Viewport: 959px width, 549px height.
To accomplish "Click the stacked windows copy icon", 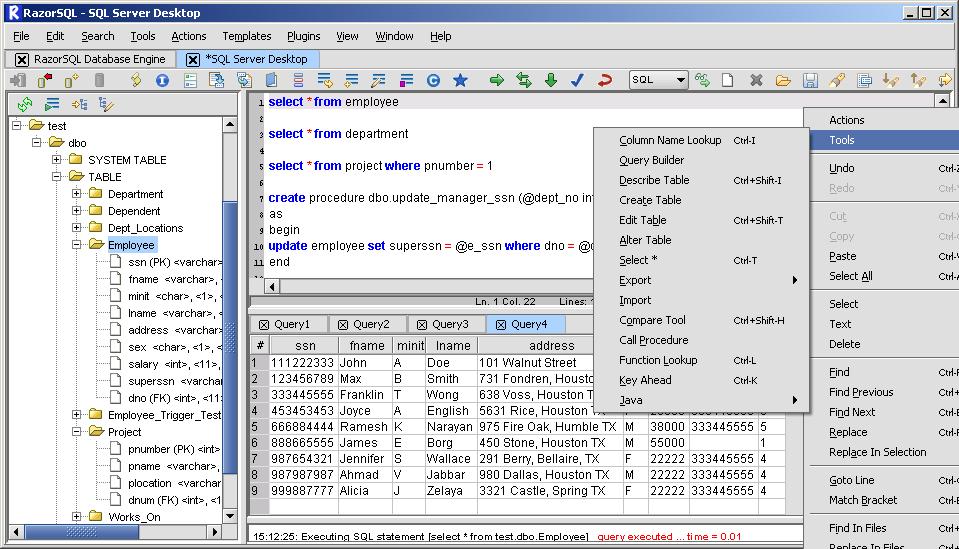I will tap(864, 80).
